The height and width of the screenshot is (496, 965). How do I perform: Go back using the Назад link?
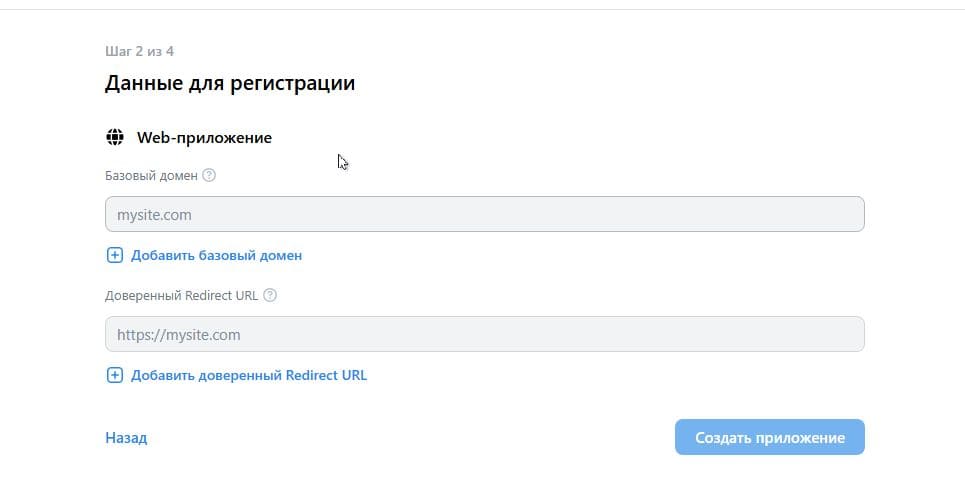tap(126, 438)
